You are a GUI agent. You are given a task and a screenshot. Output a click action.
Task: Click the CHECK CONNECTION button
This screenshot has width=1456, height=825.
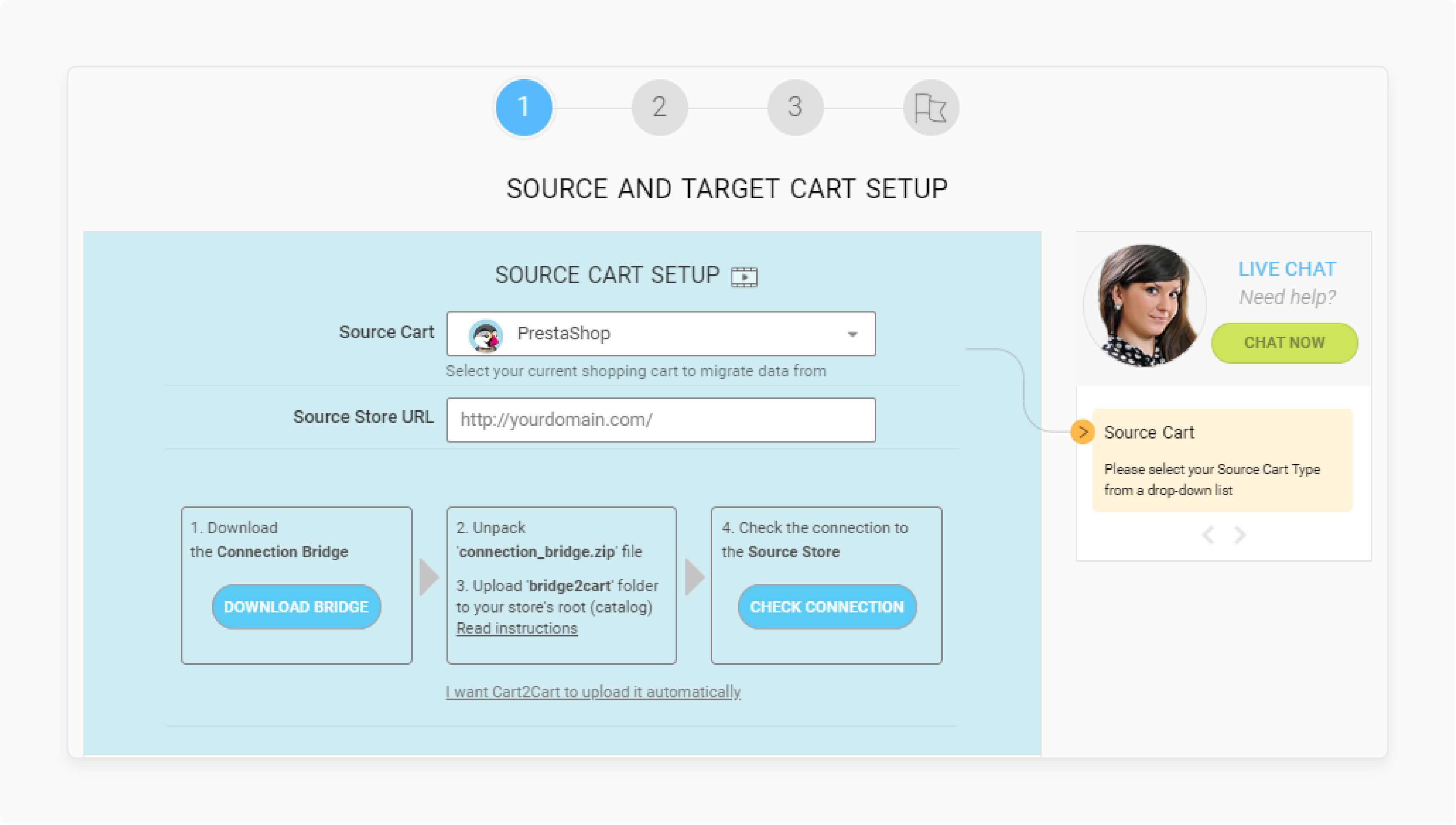tap(828, 605)
